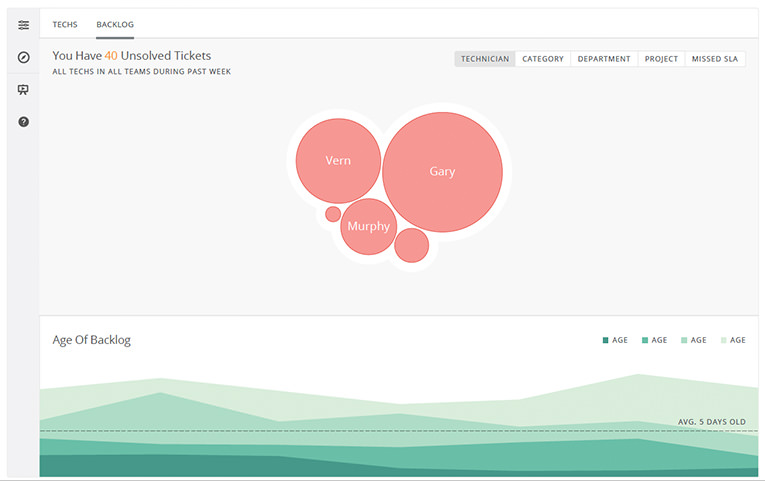Show the backlog by Project
765x481 pixels.
tap(661, 59)
